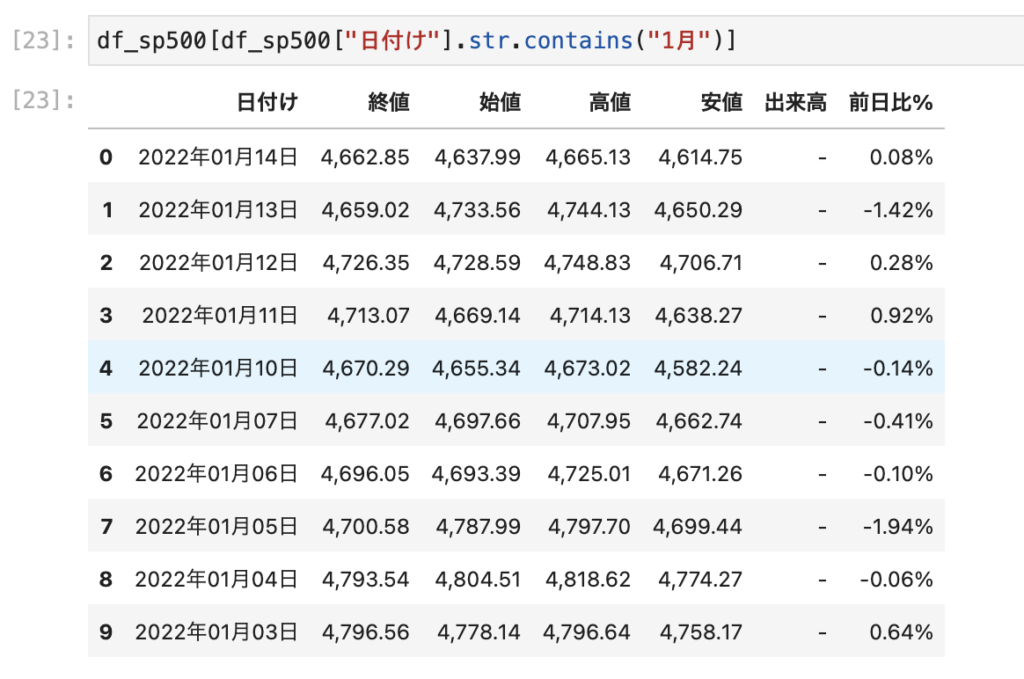Click percent change -1.42%
The image size is (1024, 679).
coord(898,210)
